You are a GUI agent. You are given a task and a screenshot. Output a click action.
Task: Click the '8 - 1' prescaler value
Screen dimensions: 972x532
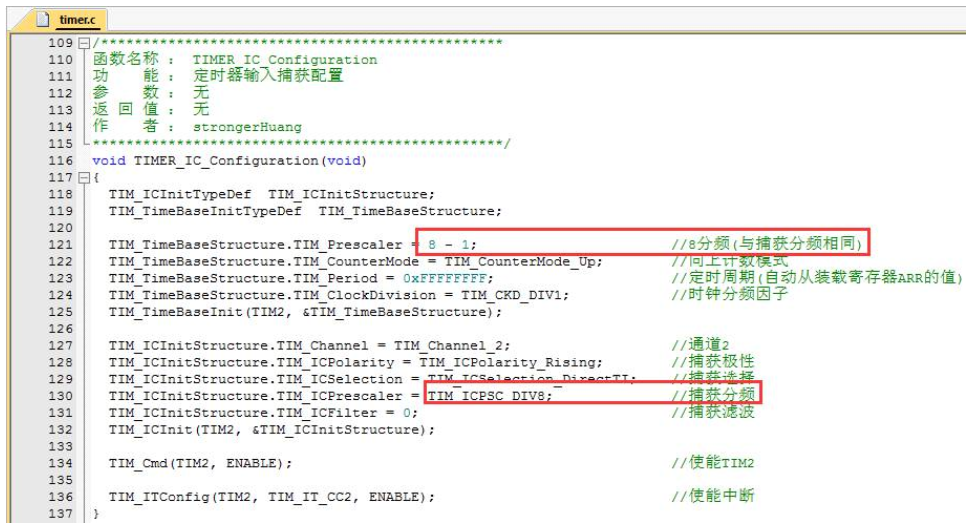[x=448, y=245]
